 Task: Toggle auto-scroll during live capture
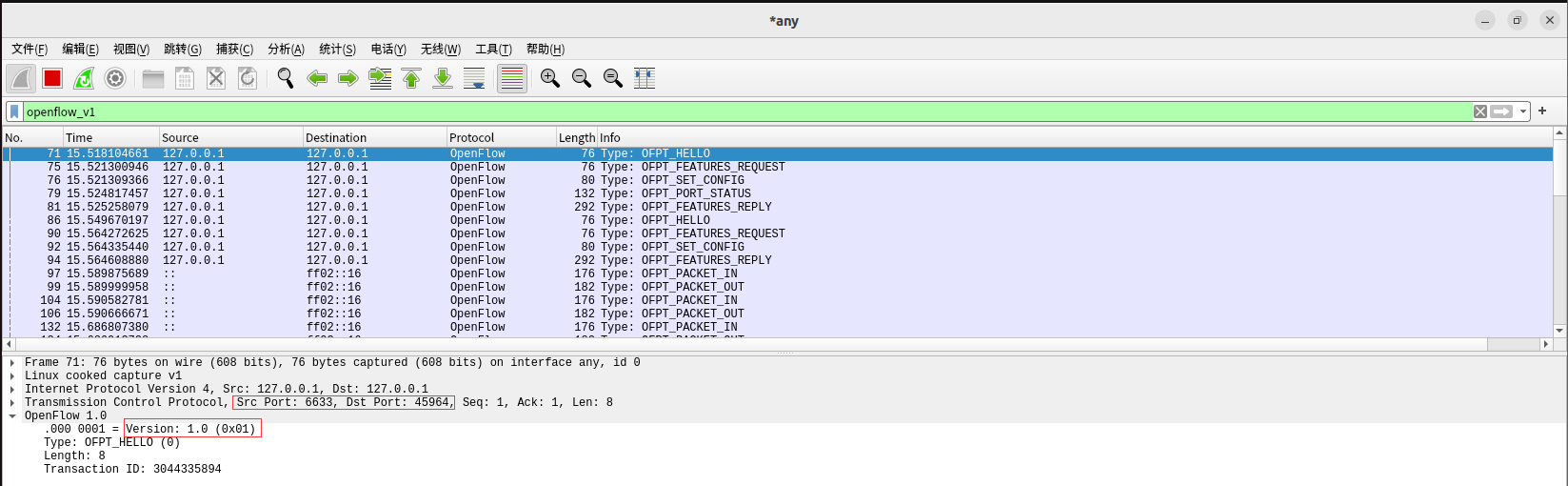click(x=474, y=78)
